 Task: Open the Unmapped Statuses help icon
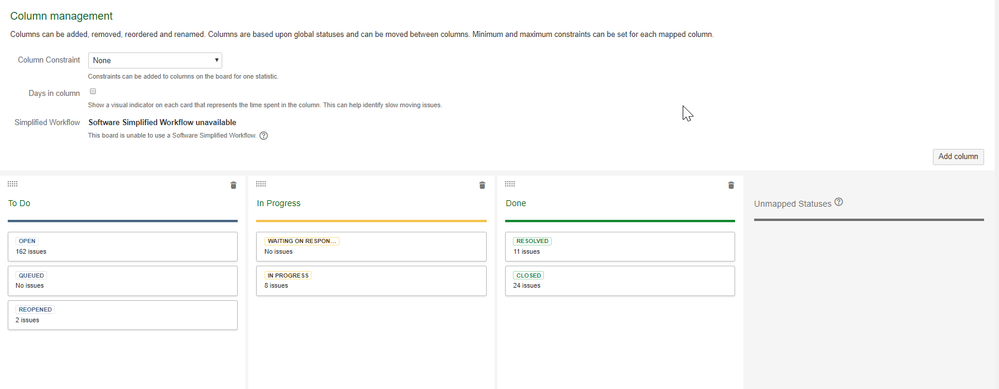(x=838, y=202)
